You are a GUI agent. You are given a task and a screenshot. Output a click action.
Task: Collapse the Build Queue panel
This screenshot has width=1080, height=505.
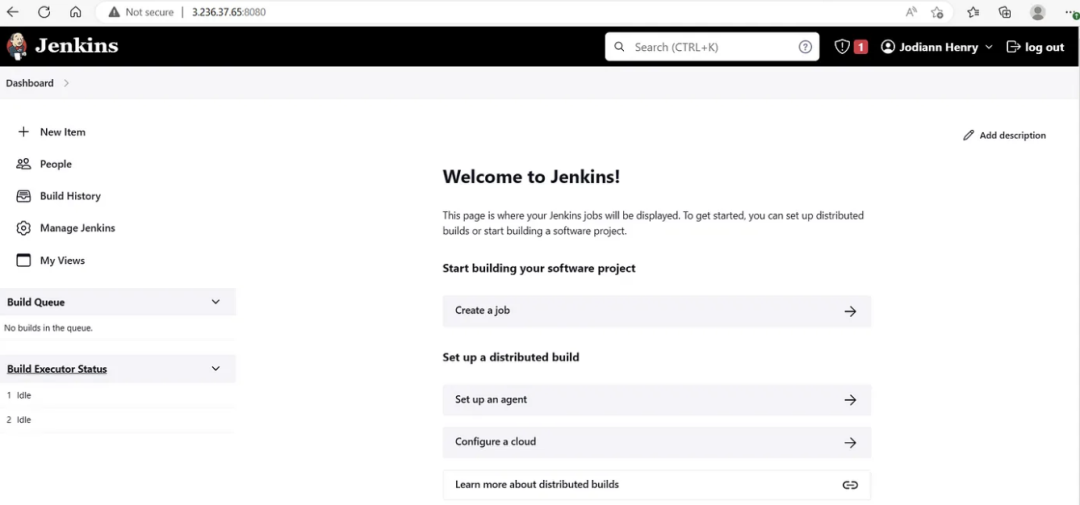(215, 302)
